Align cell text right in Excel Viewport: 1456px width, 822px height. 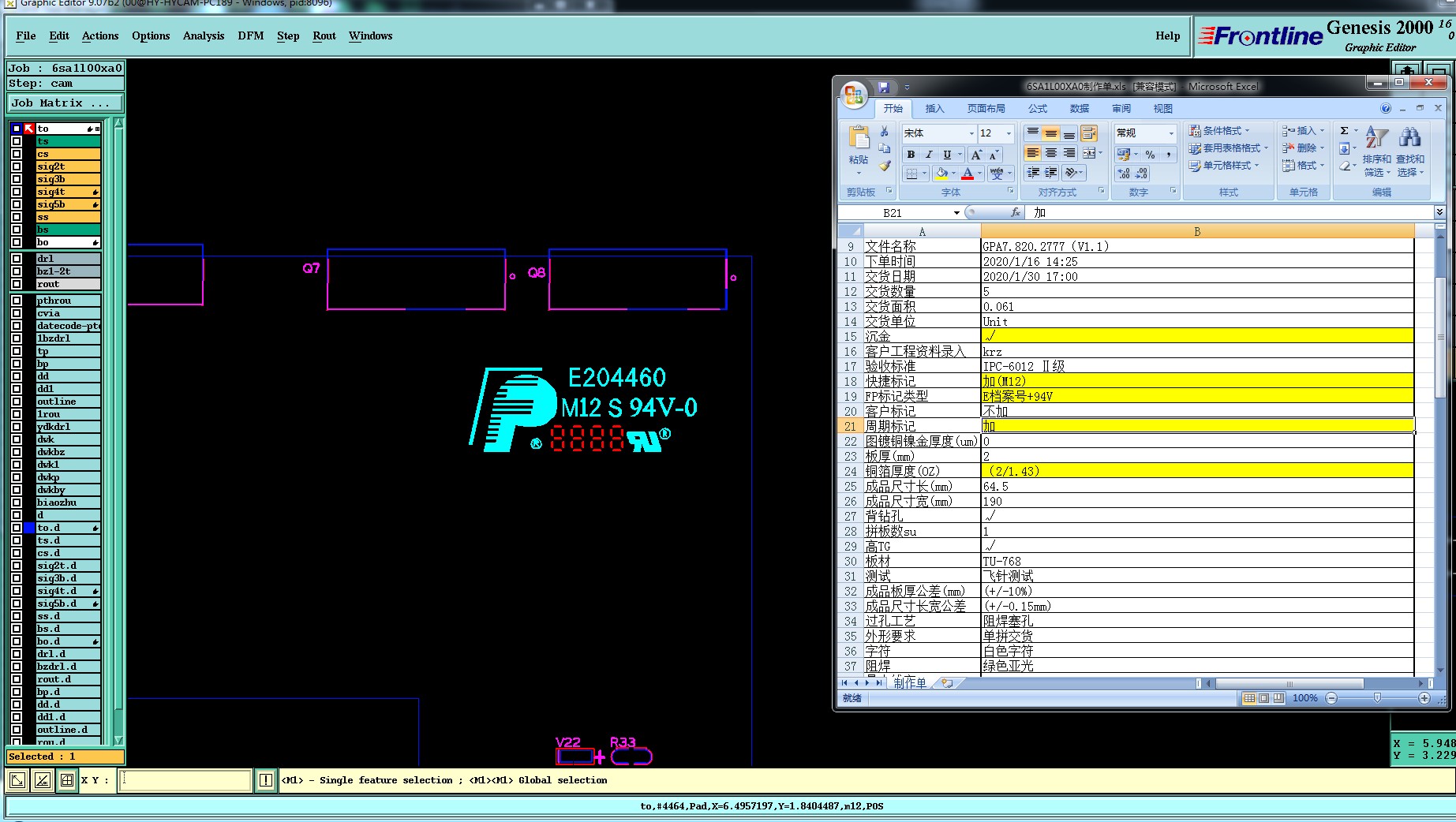(x=1069, y=153)
